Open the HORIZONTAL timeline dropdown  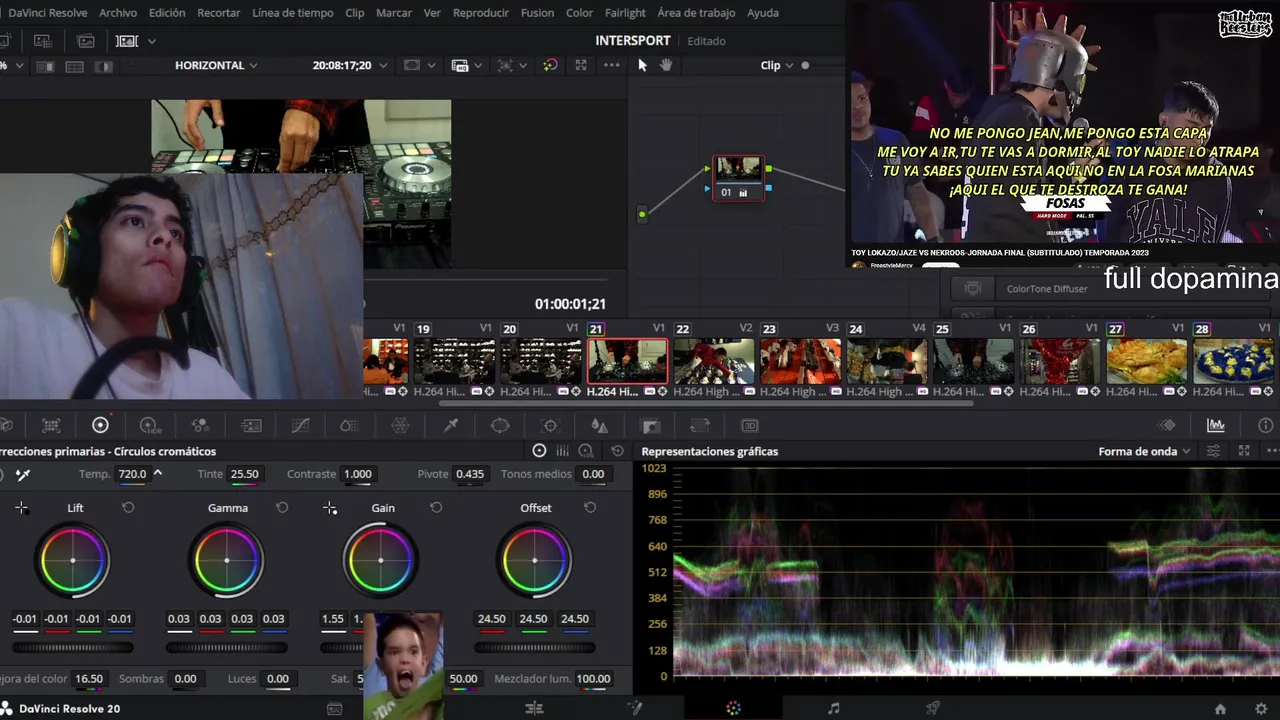coord(216,65)
